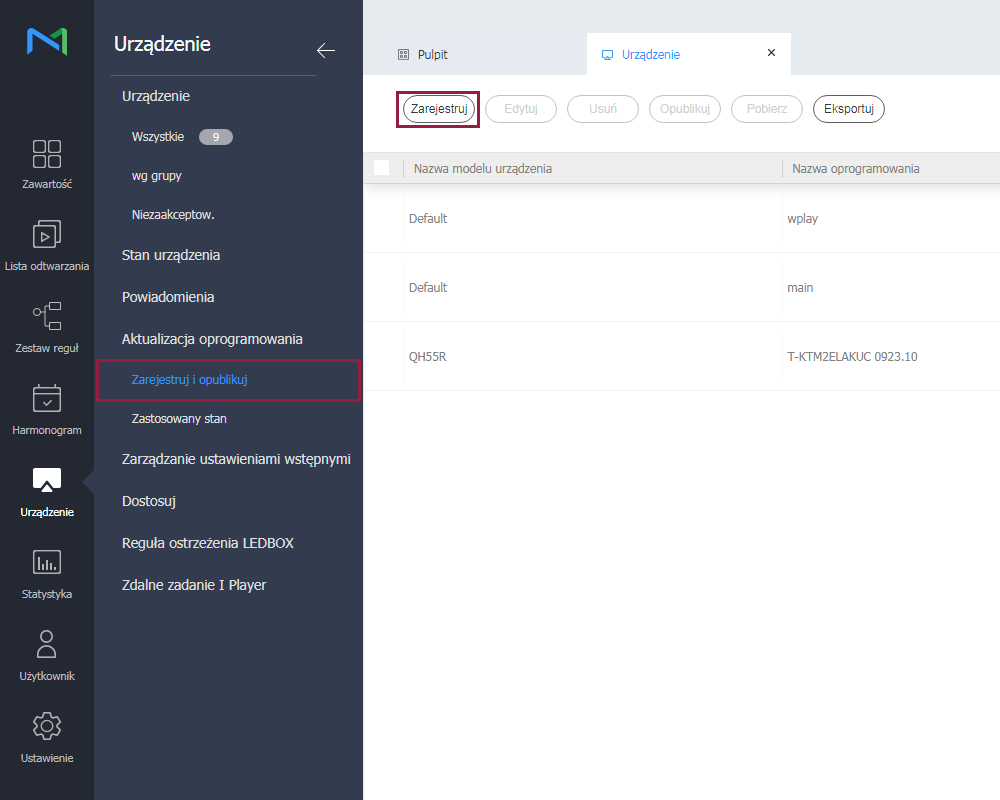
Task: Open Zastosowany stan submenu item
Action: 179,419
